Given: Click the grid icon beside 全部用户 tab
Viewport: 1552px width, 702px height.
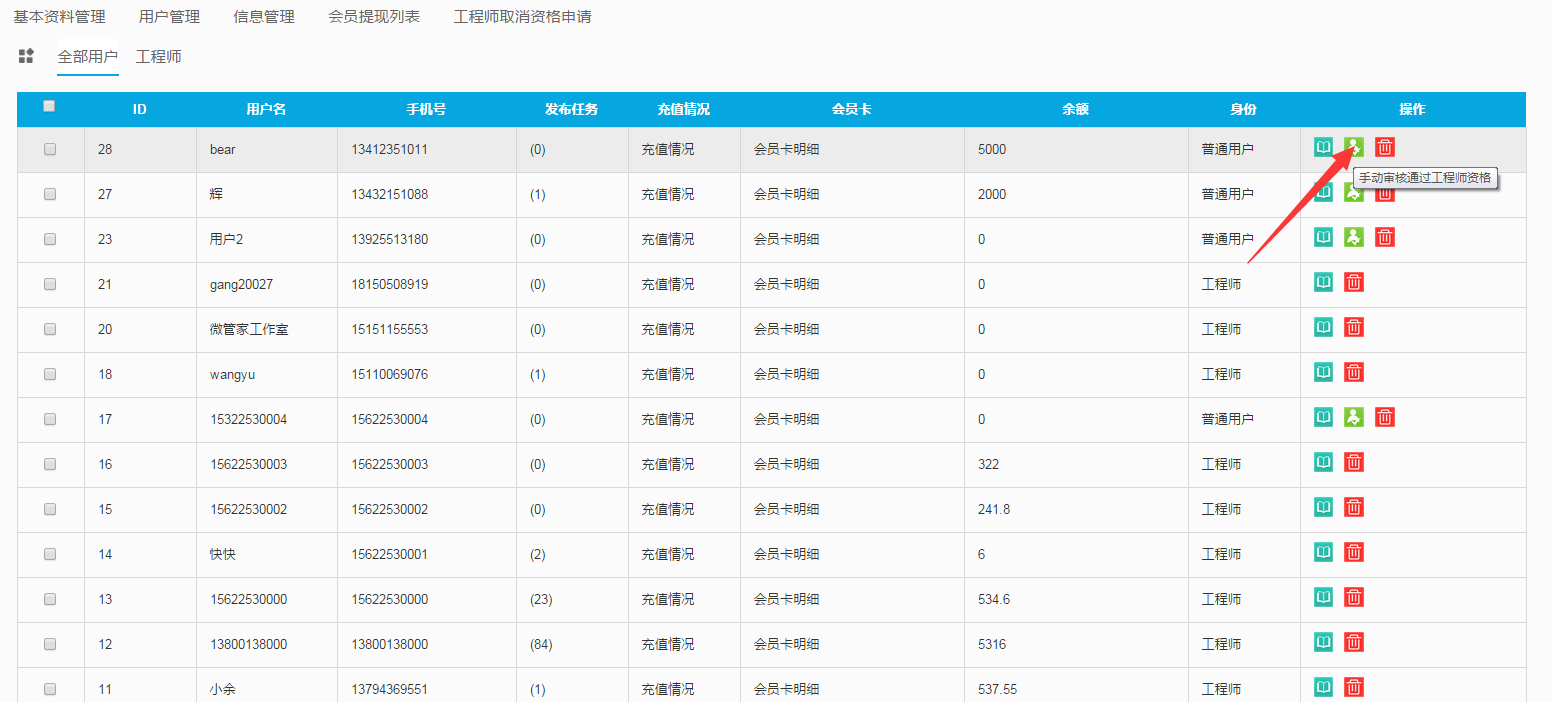Looking at the screenshot, I should click(x=27, y=56).
